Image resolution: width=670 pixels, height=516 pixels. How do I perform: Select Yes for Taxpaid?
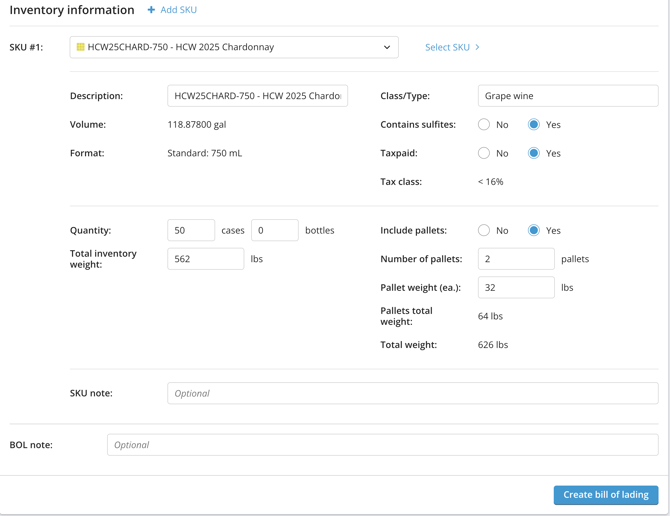pyautogui.click(x=534, y=153)
